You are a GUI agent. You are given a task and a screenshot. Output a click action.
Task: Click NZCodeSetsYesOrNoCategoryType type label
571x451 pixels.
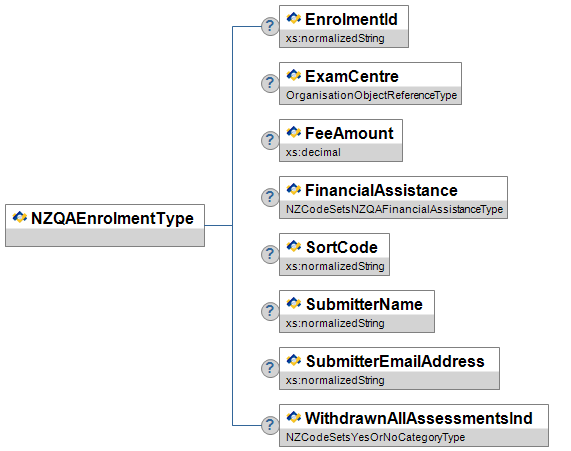[x=375, y=437]
